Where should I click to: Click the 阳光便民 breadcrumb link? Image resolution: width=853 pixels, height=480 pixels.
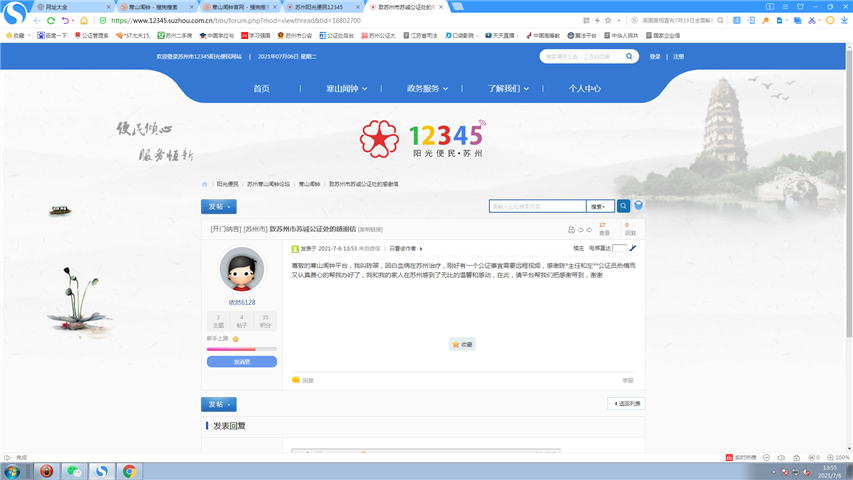click(227, 184)
